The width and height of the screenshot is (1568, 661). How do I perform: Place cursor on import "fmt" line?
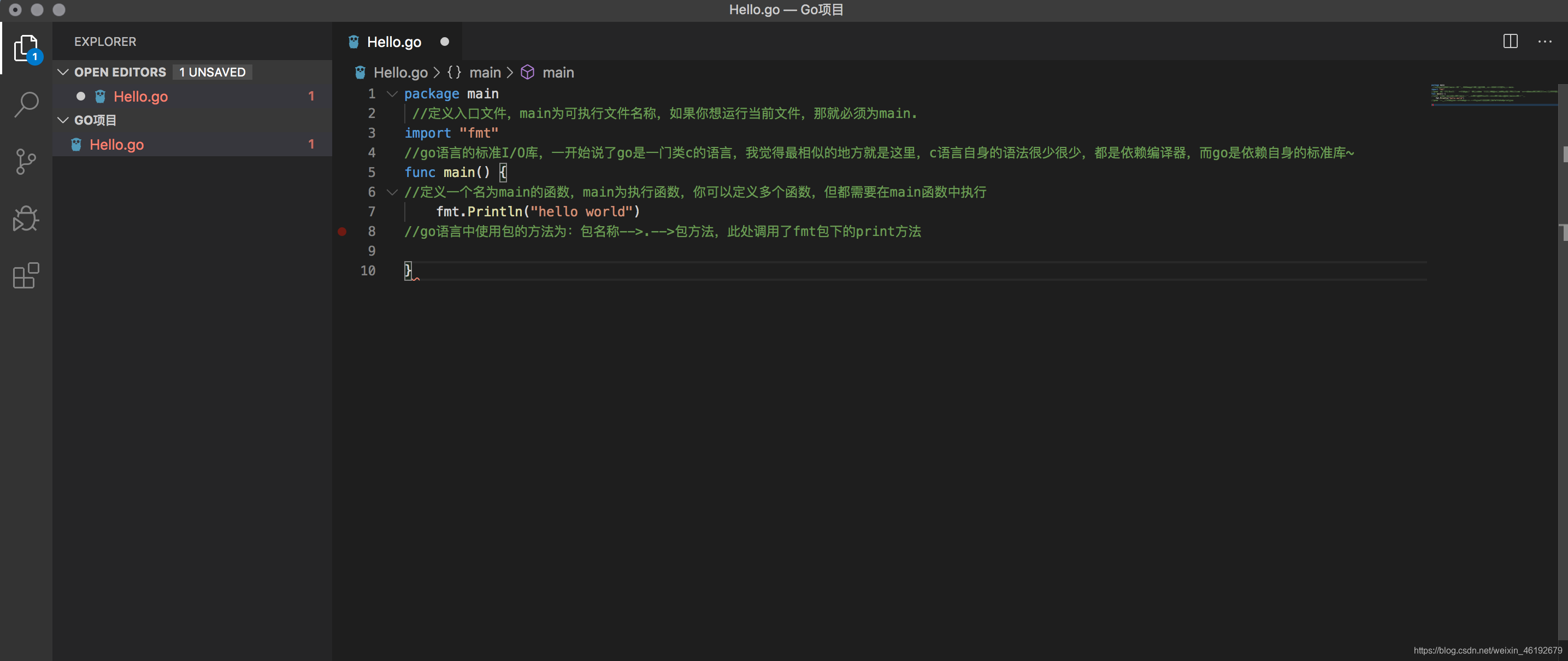[451, 133]
